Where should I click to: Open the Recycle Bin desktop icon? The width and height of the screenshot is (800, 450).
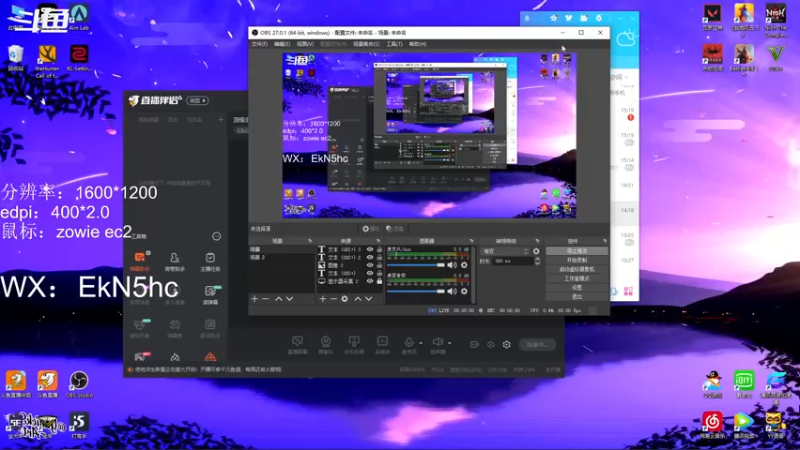pyautogui.click(x=15, y=58)
